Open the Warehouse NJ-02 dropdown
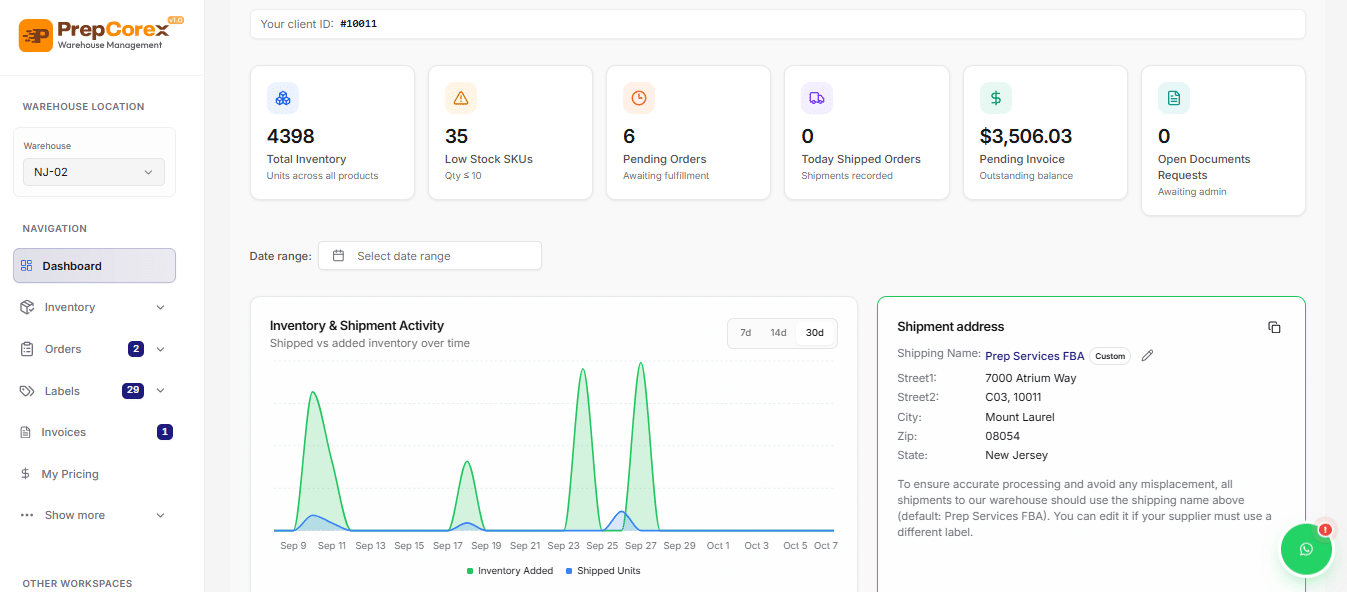The width and height of the screenshot is (1347, 592). [94, 172]
